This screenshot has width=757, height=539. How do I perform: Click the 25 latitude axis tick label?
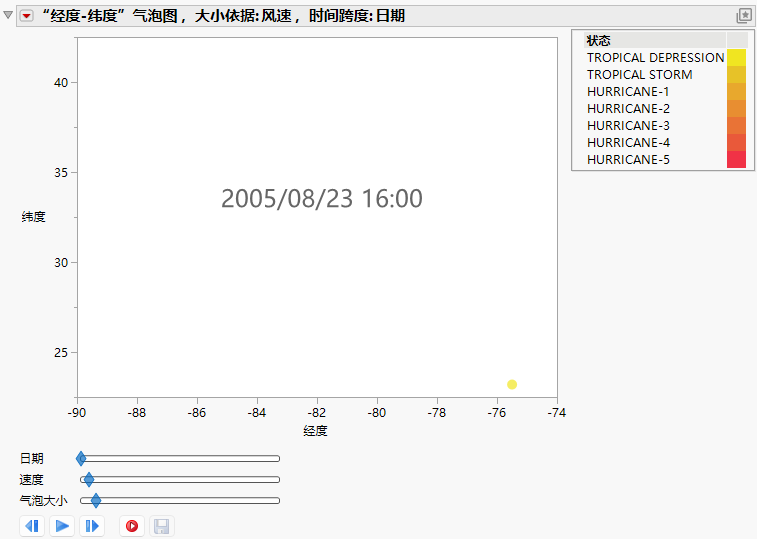pos(61,353)
